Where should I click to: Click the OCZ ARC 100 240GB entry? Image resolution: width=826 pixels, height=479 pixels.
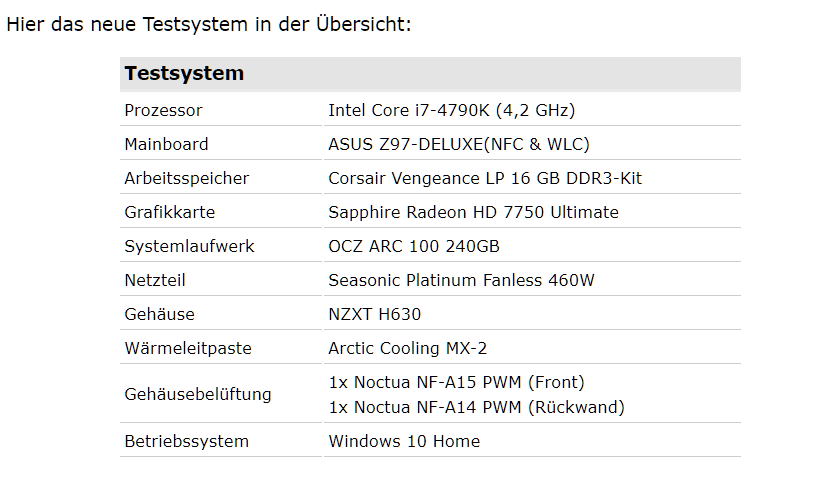[x=414, y=246]
